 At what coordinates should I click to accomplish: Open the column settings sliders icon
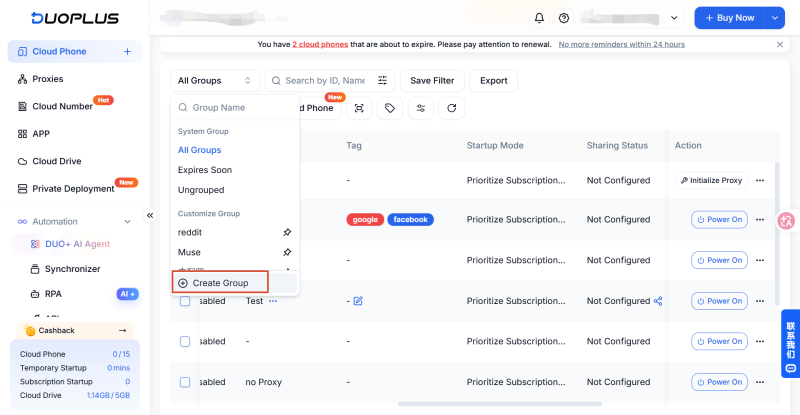click(x=421, y=108)
